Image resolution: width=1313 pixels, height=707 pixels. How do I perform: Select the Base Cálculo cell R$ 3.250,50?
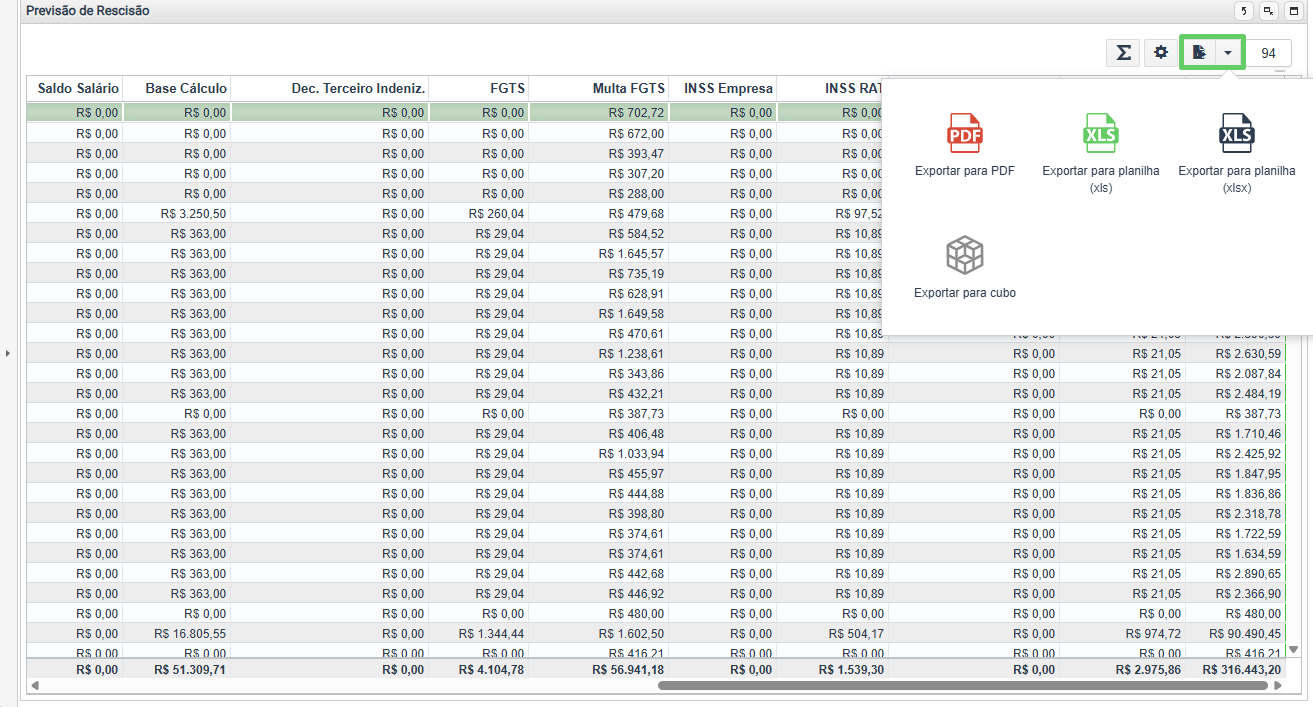click(177, 213)
